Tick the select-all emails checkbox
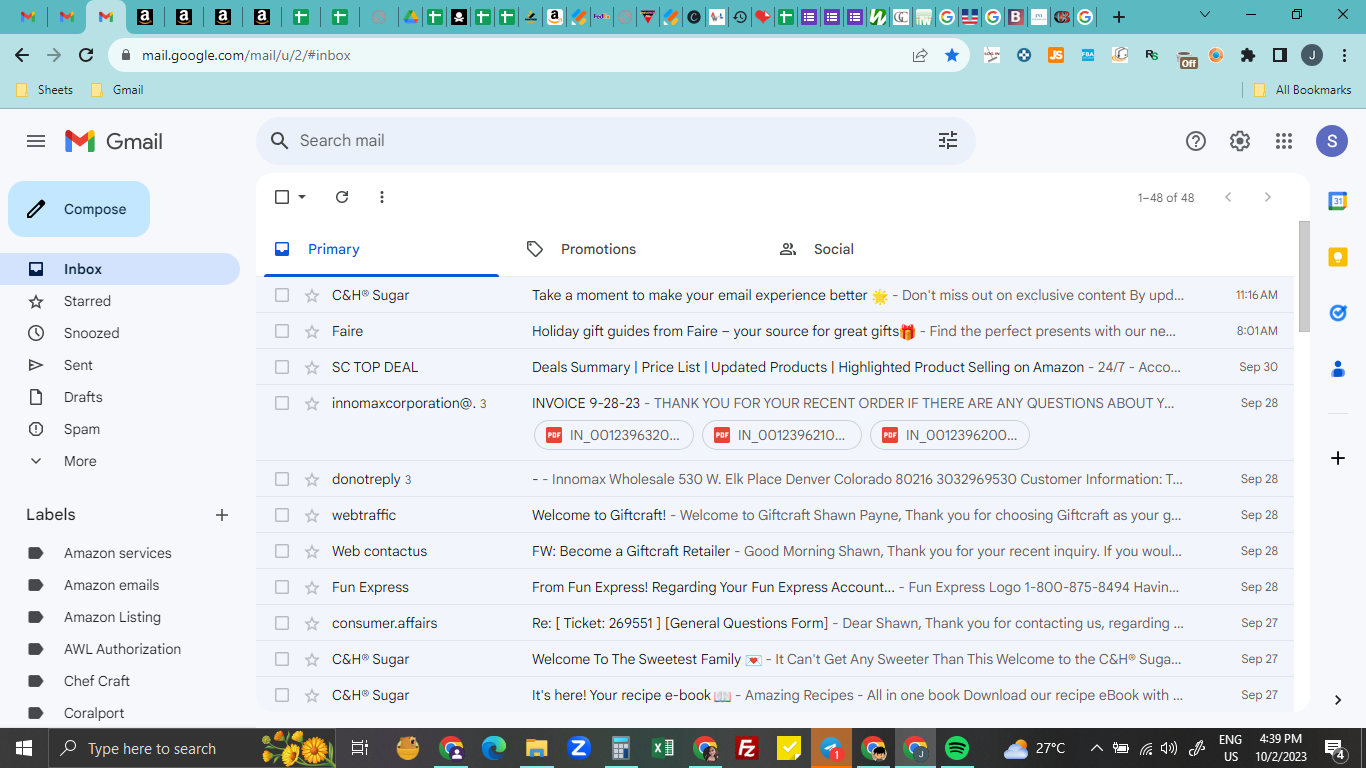 282,197
